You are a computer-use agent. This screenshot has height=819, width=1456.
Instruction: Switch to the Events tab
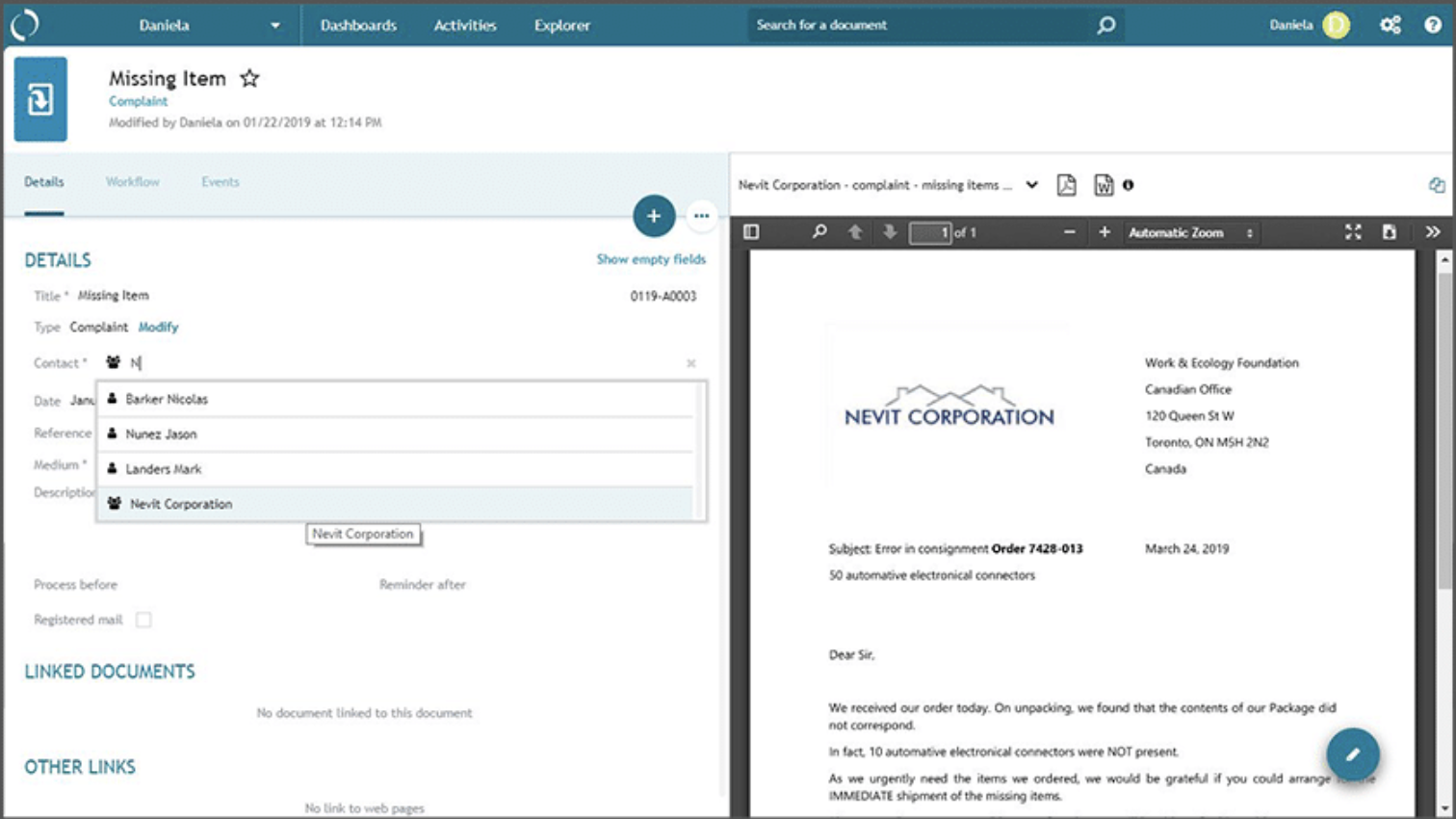point(221,181)
